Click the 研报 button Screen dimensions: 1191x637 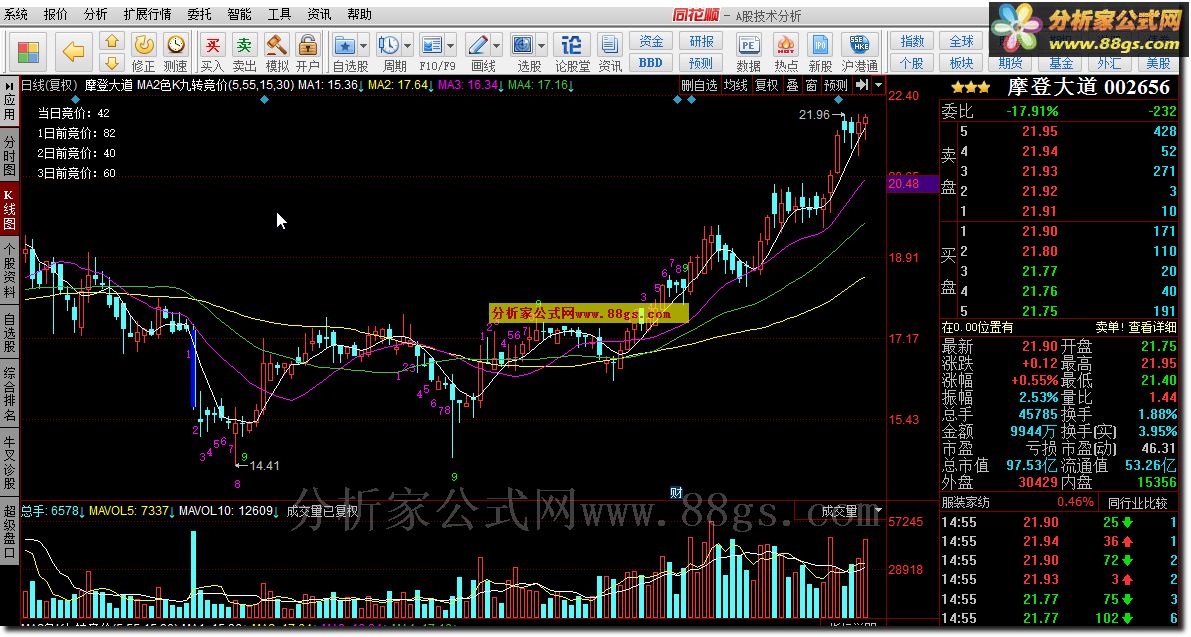click(701, 42)
